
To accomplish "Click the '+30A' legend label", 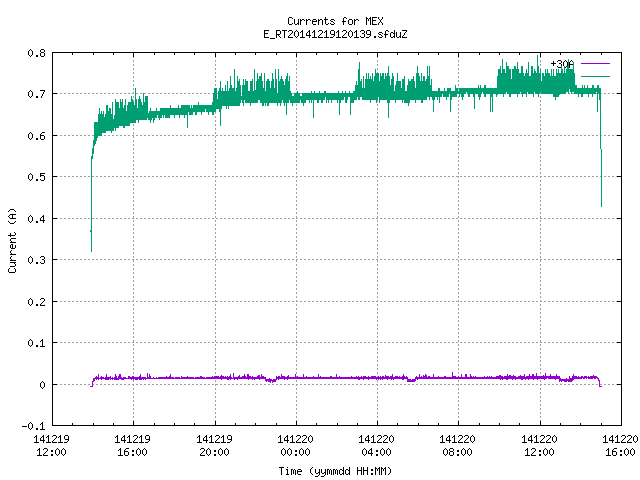I will [562, 64].
